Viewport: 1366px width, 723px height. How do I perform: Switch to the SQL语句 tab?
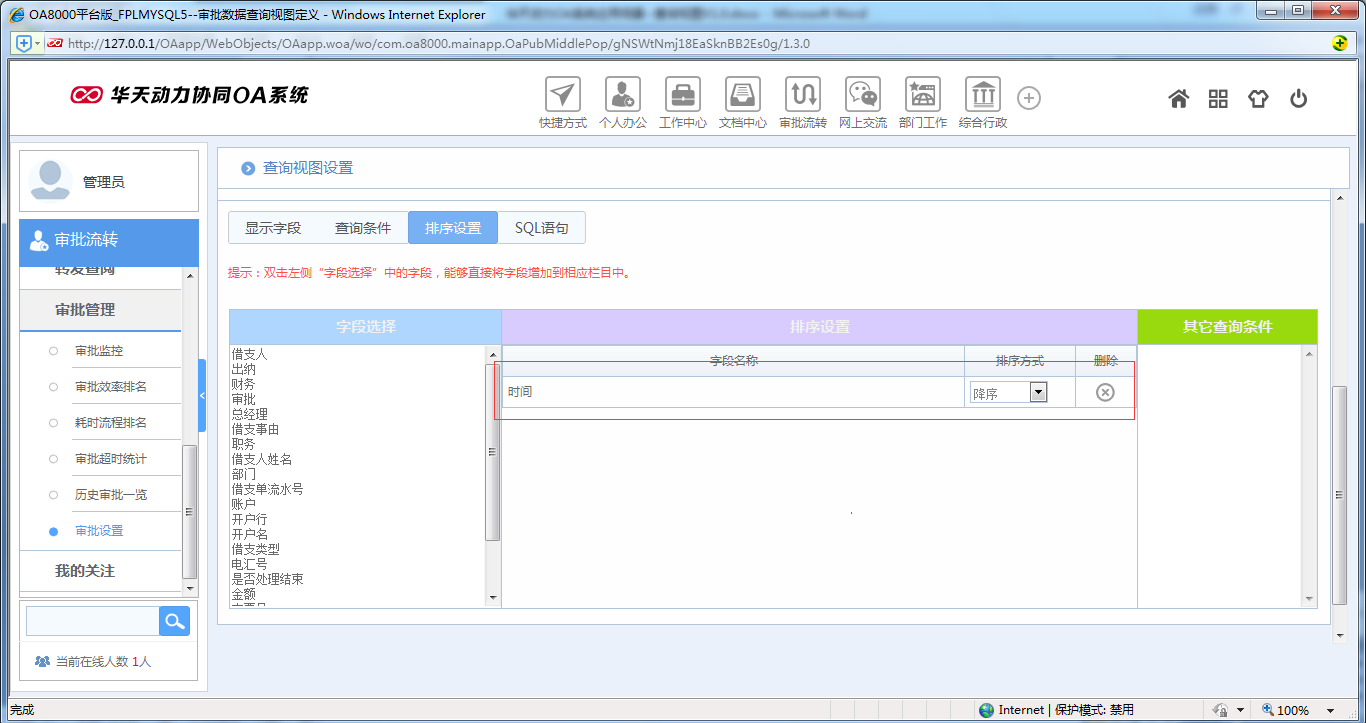point(541,228)
